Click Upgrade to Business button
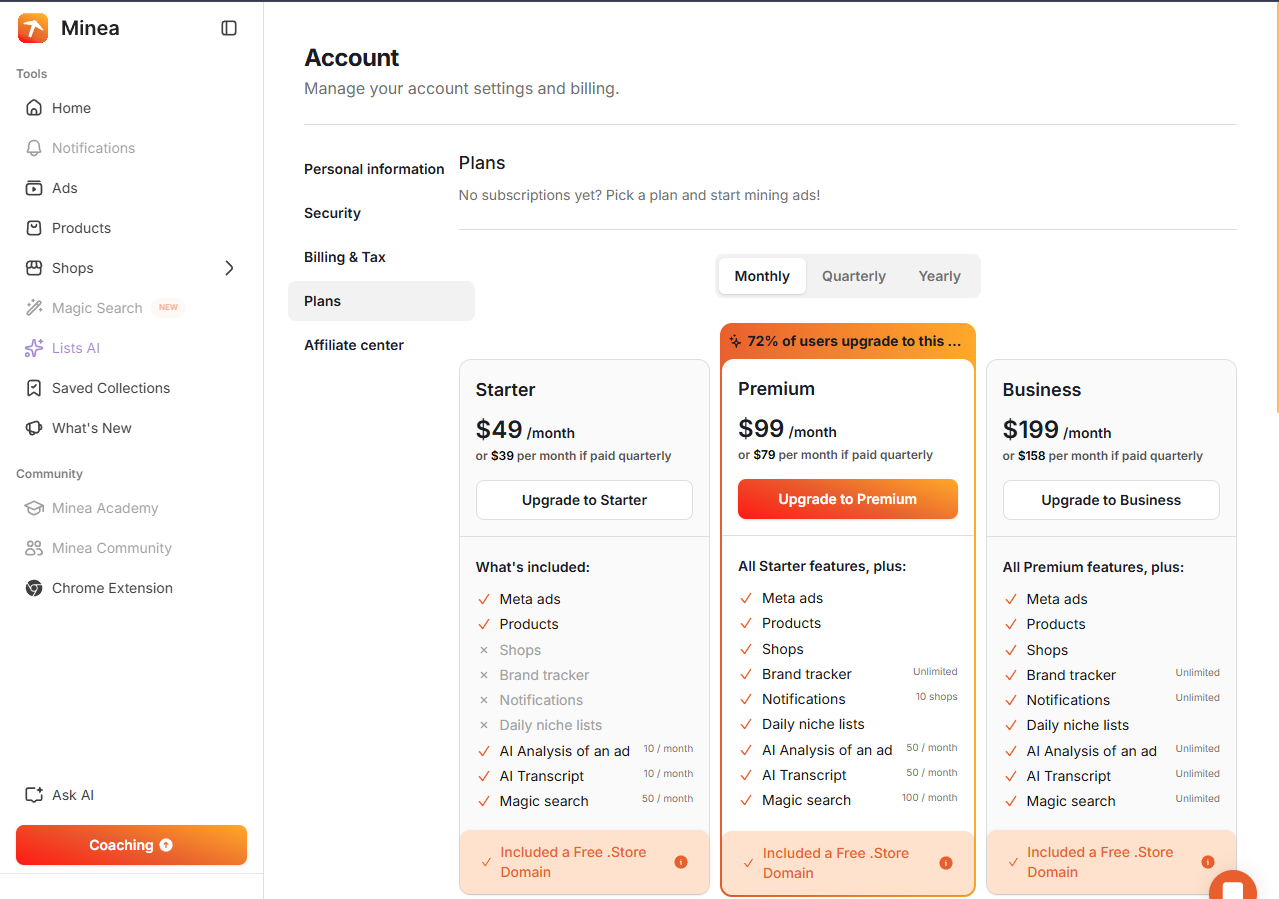Viewport: 1279px width, 899px height. coord(1111,500)
